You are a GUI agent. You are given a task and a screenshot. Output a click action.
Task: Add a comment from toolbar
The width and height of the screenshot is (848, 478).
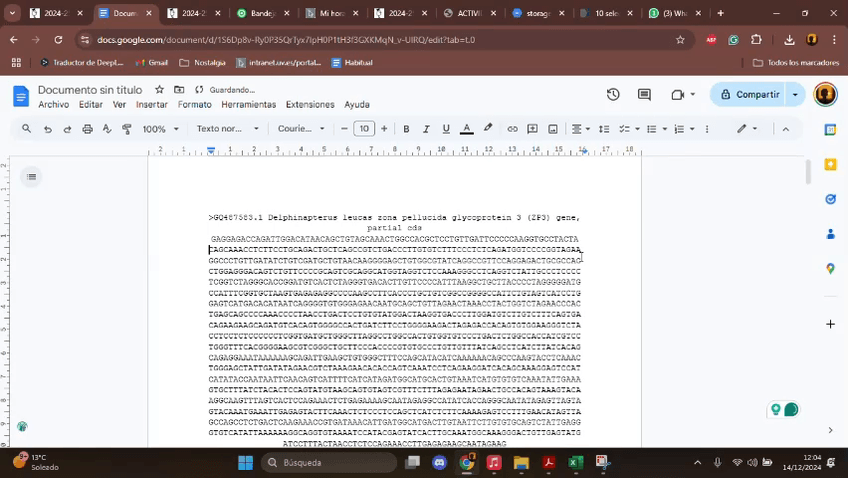tap(532, 129)
